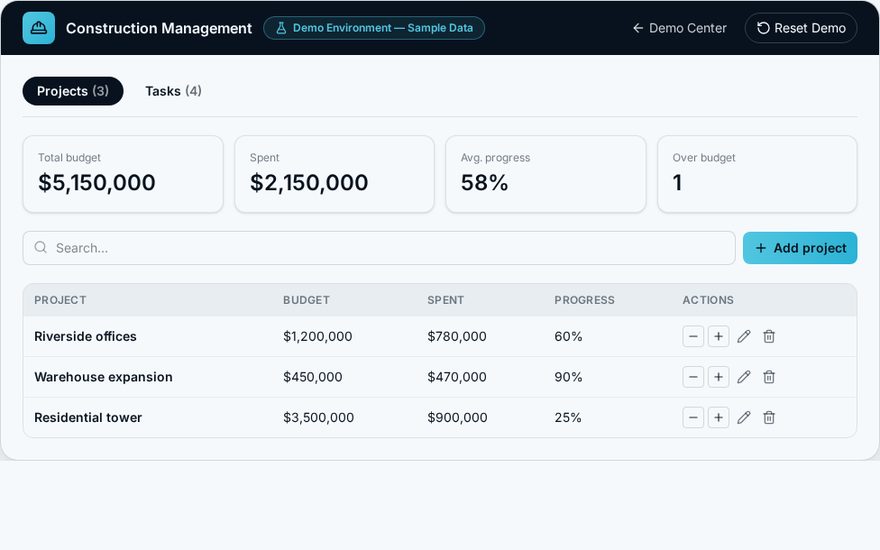Click the Reset Demo button

[801, 28]
